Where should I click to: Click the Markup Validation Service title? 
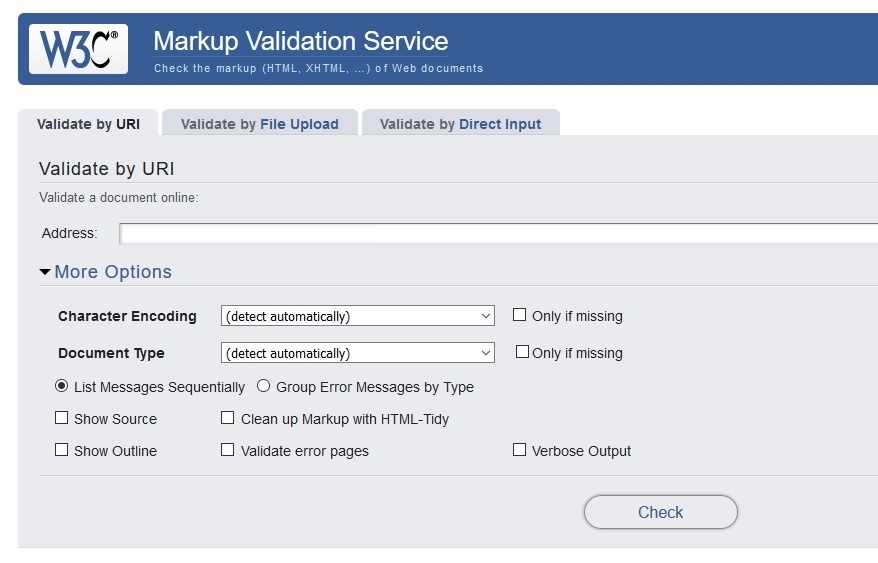click(301, 42)
